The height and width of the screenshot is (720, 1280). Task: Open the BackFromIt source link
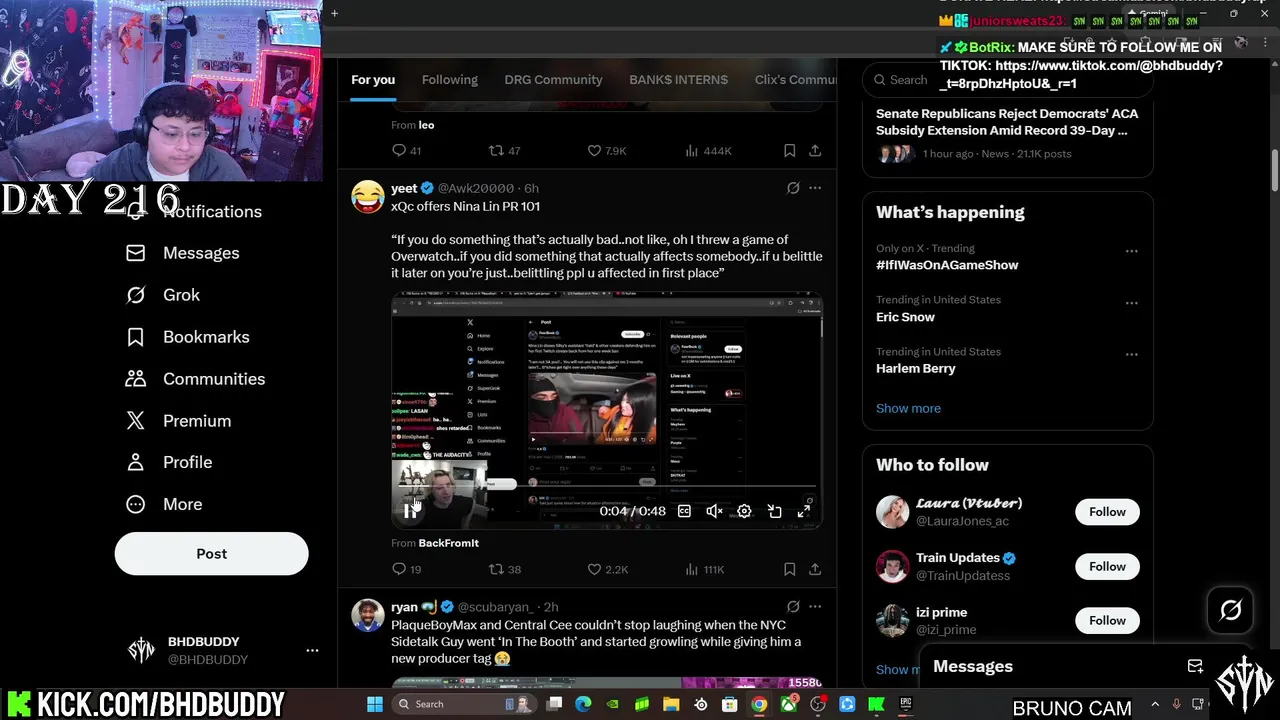click(448, 543)
